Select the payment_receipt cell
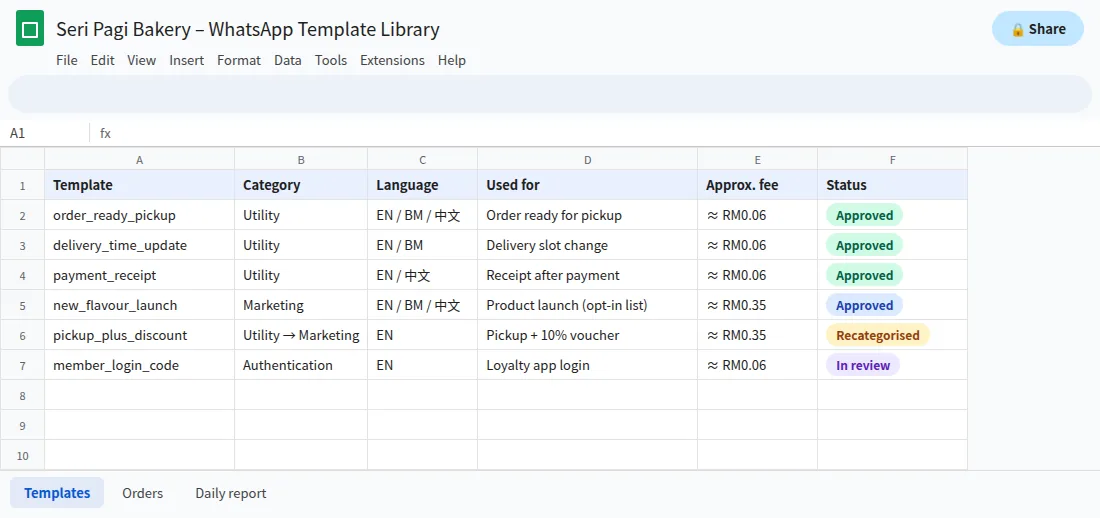This screenshot has height=518, width=1100. click(140, 275)
